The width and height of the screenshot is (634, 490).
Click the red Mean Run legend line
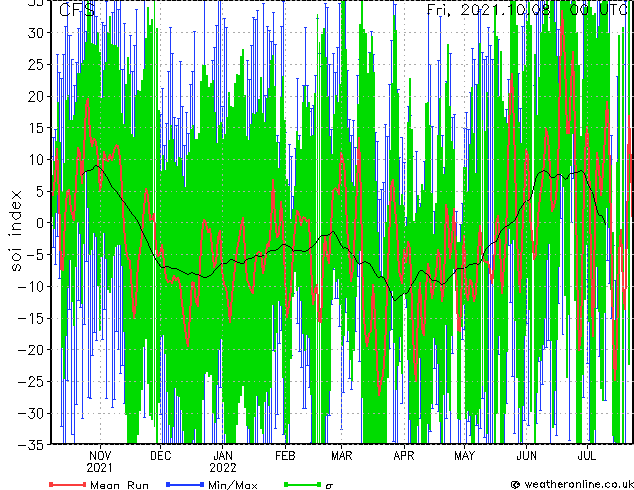pyautogui.click(x=68, y=484)
